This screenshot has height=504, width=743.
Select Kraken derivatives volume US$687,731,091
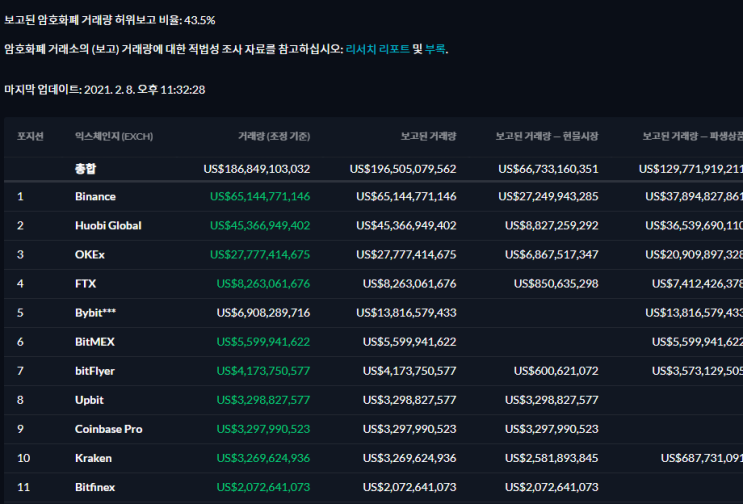702,458
